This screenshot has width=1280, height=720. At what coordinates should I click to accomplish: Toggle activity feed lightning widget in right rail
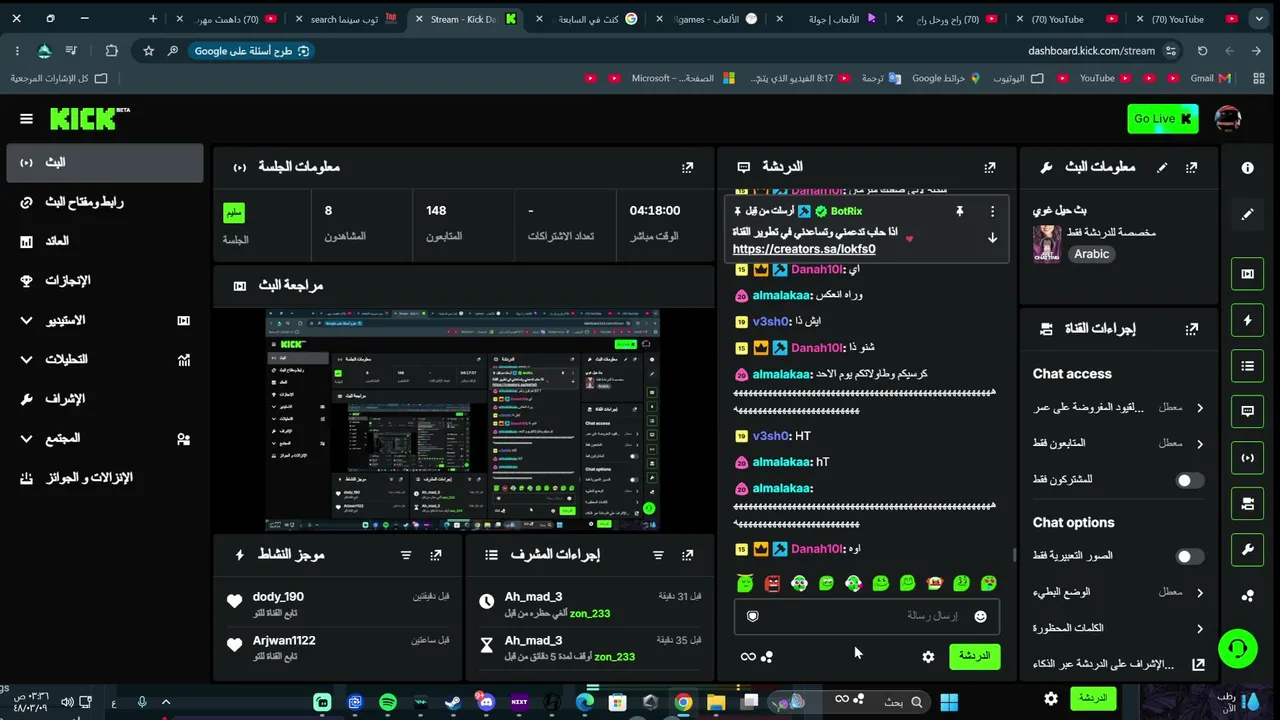(1247, 320)
